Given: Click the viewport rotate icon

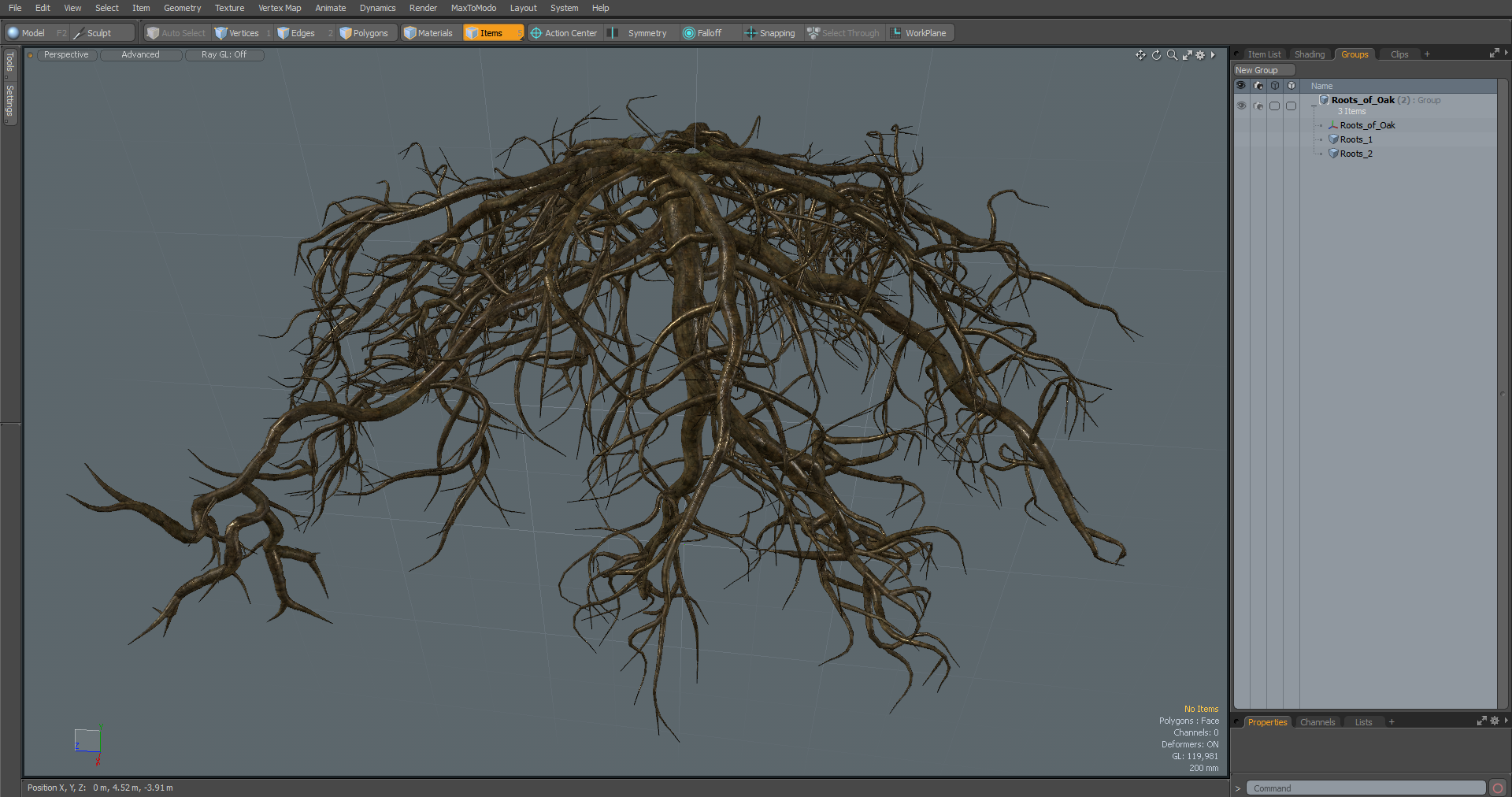Looking at the screenshot, I should click(x=1156, y=55).
